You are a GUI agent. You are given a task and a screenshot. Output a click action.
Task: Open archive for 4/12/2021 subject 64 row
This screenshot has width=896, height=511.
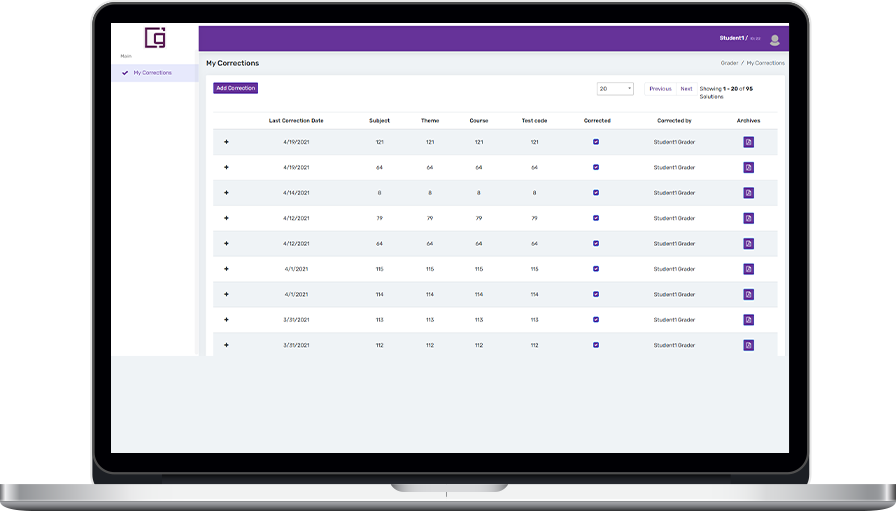point(748,243)
